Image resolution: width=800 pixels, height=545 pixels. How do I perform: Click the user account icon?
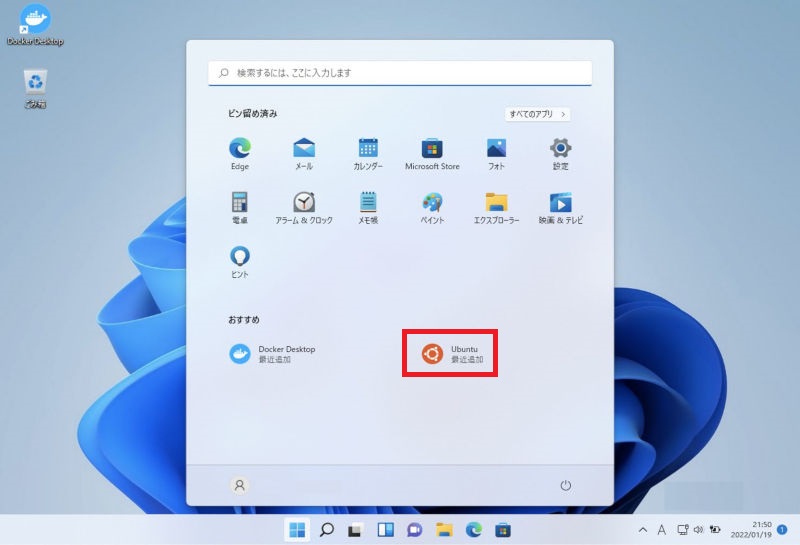[x=239, y=485]
